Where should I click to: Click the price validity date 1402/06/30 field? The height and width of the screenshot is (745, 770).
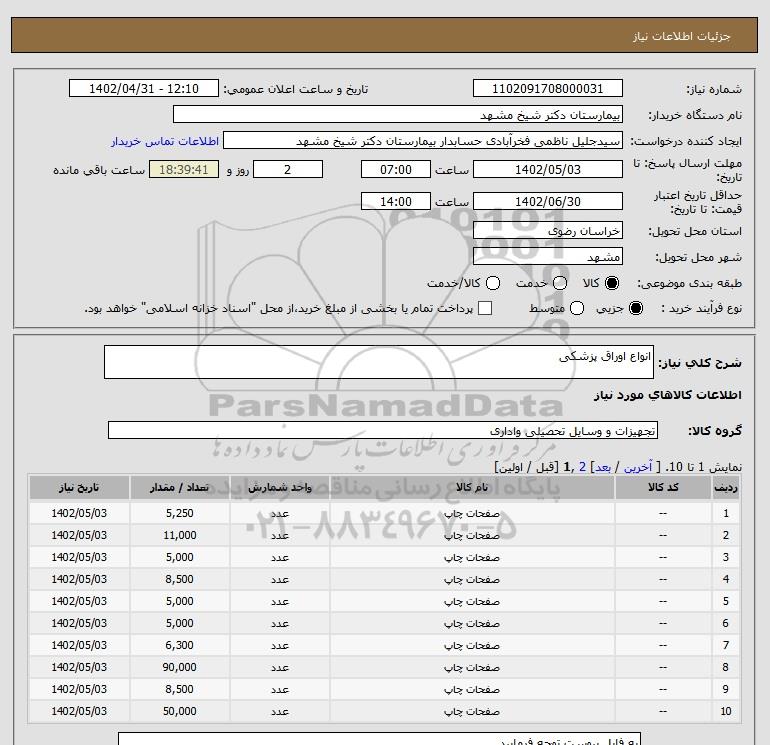pyautogui.click(x=548, y=201)
